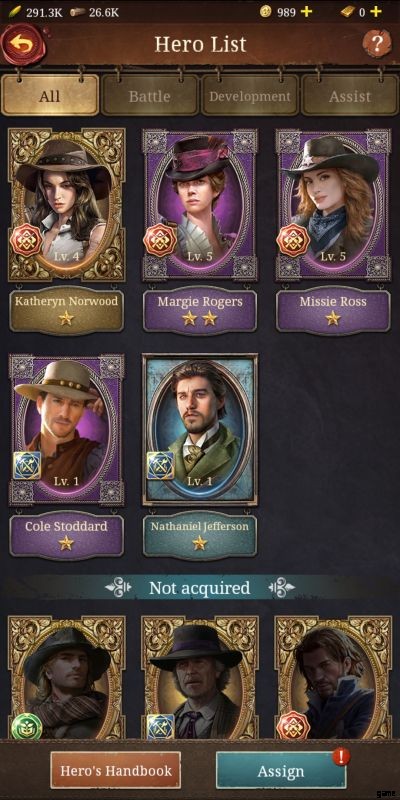
Task: Select the All heroes tab
Action: 49,96
